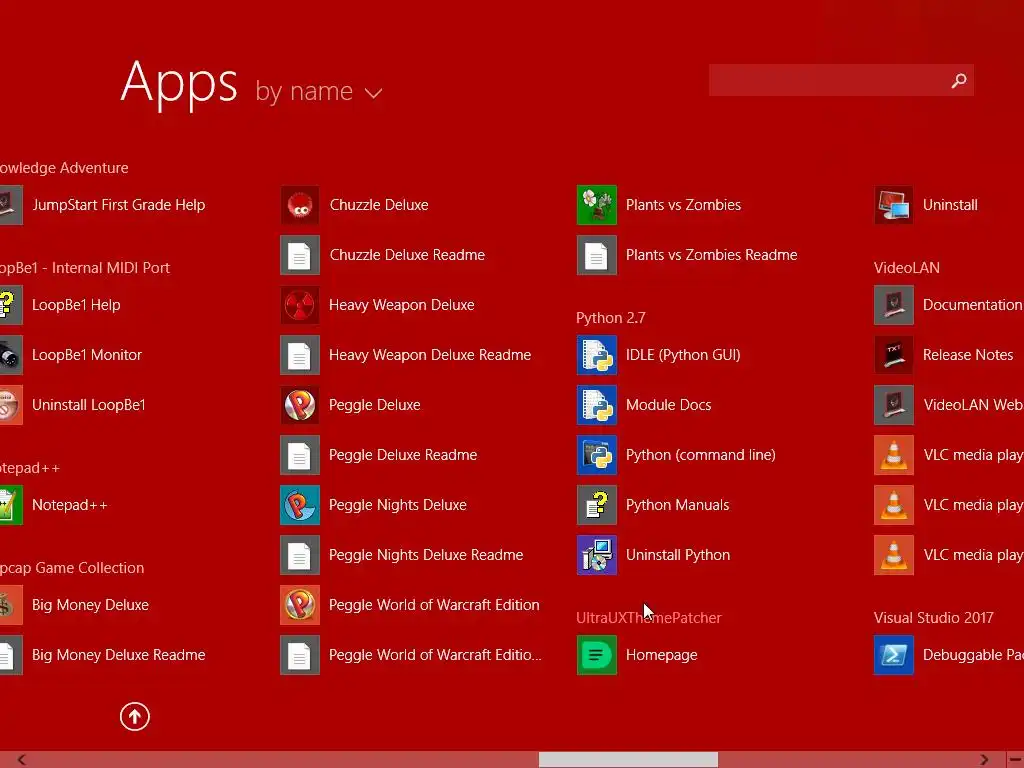Launch Plants vs Zombies icon
This screenshot has width=1024, height=768.
(597, 205)
